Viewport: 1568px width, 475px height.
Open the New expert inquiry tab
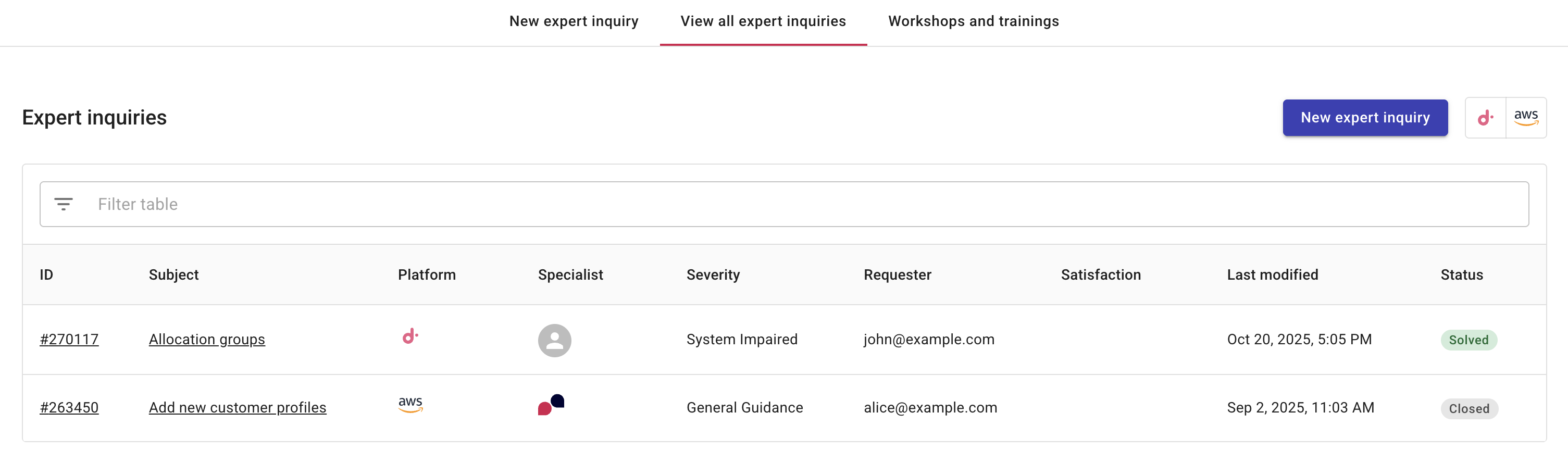coord(574,21)
